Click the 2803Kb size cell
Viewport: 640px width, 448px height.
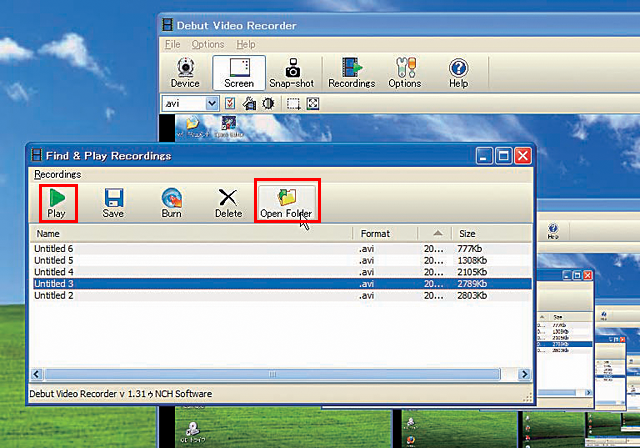(x=472, y=295)
